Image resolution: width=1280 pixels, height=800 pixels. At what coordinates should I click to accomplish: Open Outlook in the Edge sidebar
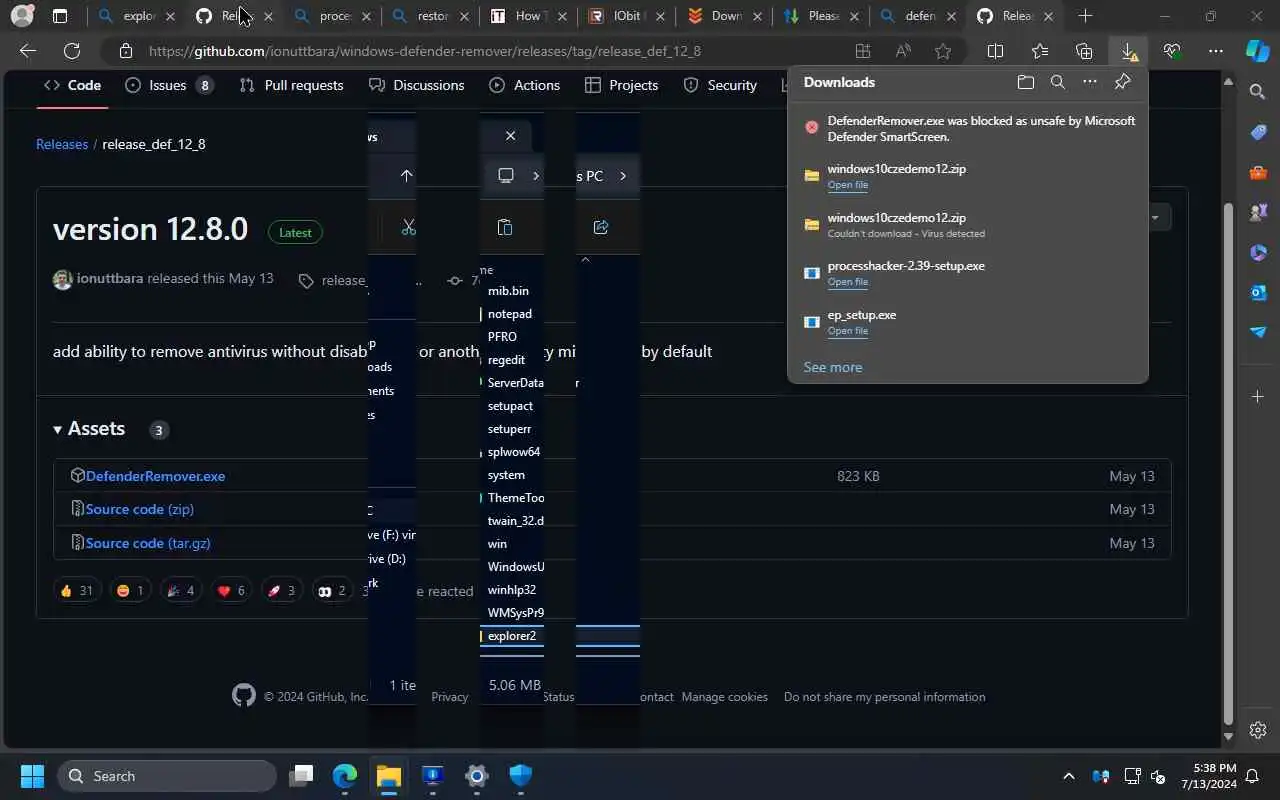click(1258, 292)
